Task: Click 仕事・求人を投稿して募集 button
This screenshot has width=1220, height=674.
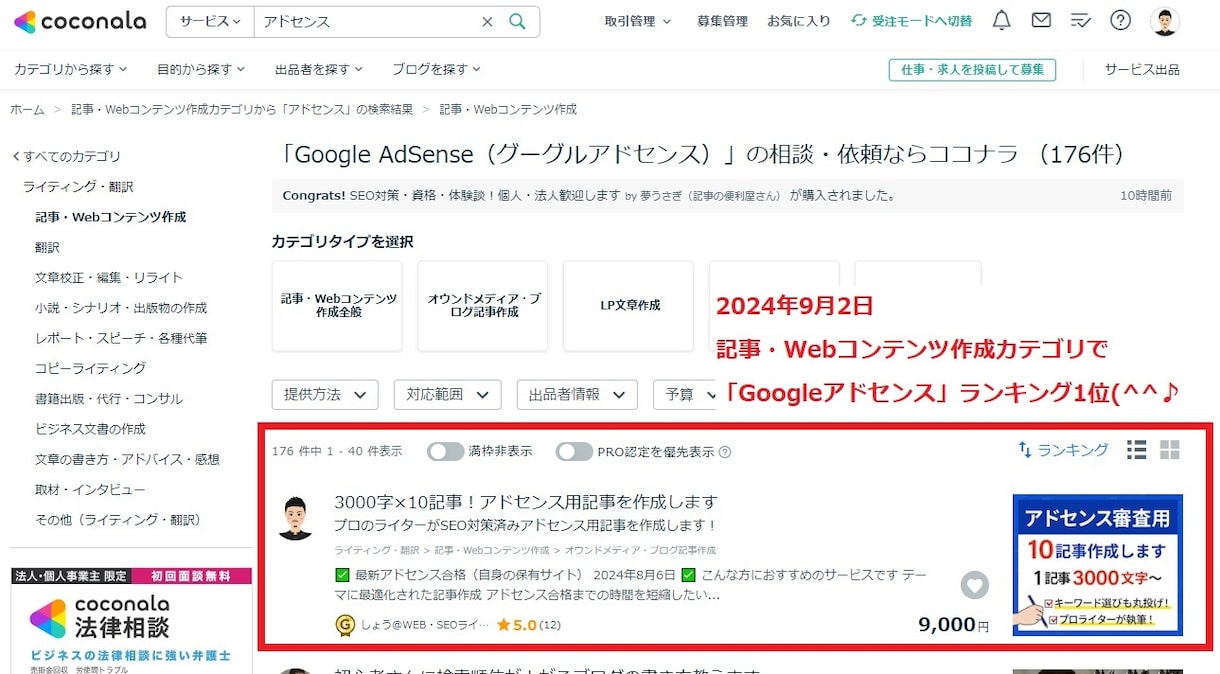Action: coord(972,69)
